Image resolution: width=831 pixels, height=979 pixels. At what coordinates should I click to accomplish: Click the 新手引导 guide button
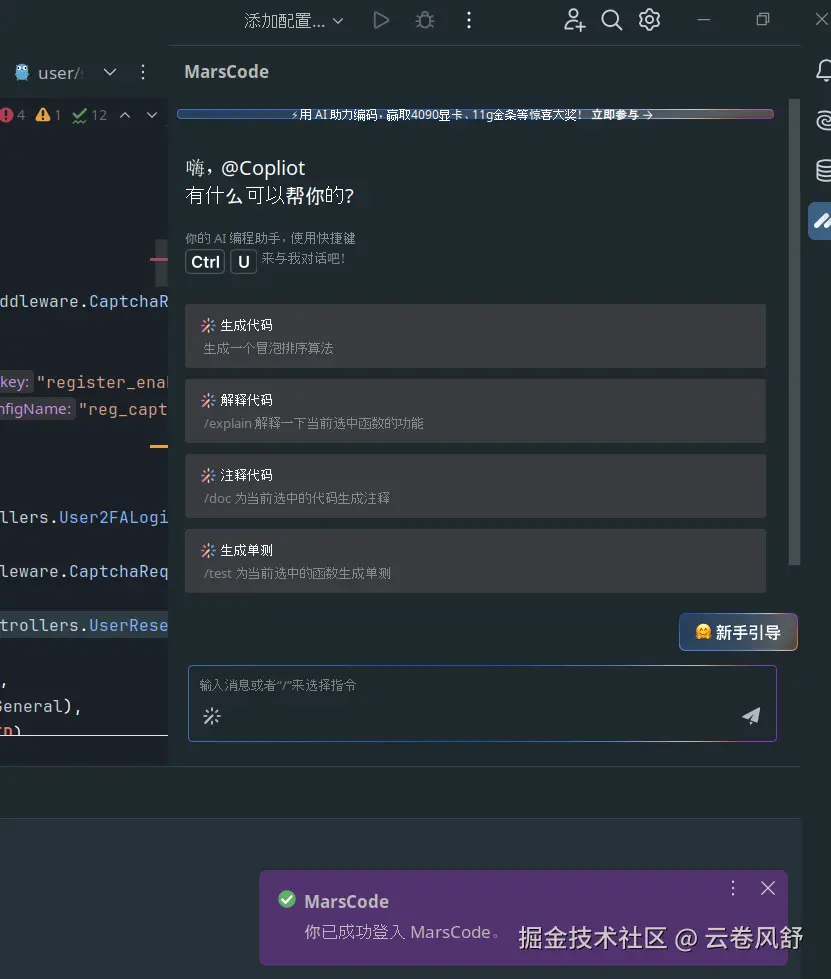(738, 632)
